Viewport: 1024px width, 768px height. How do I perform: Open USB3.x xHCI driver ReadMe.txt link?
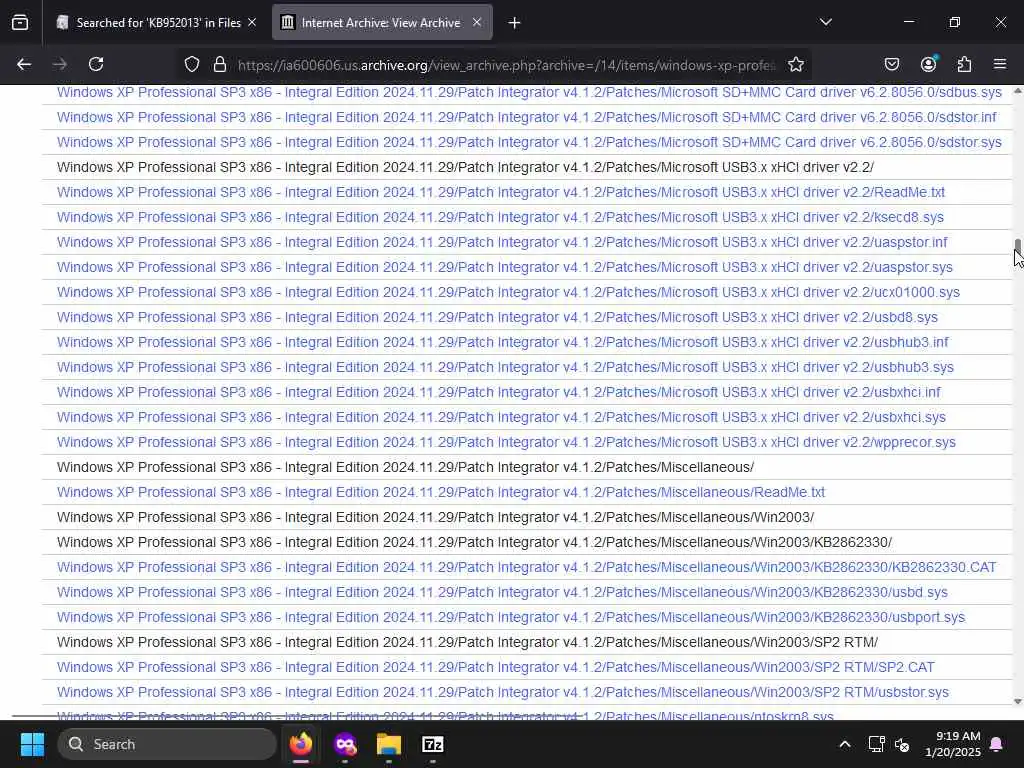point(501,192)
